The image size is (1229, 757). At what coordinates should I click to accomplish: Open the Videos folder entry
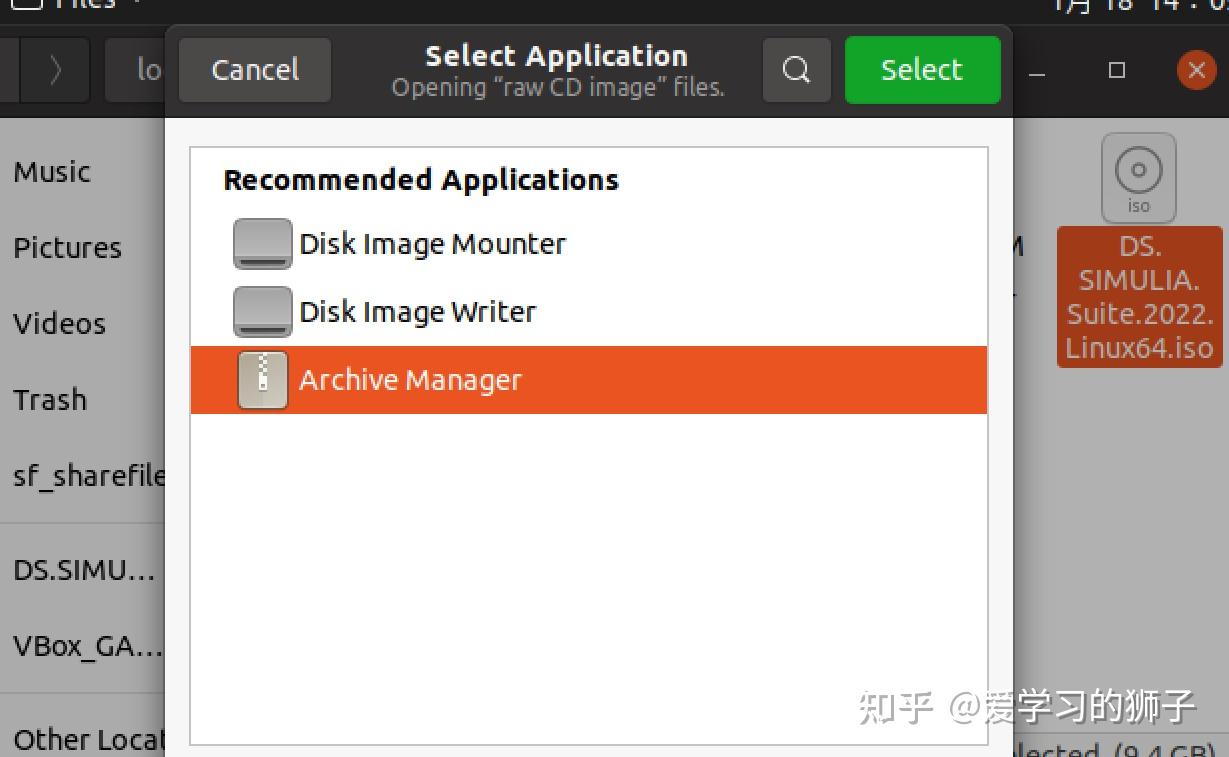pos(59,323)
